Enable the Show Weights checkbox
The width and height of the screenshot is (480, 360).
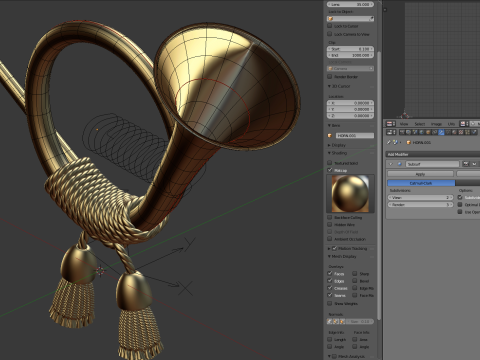click(330, 303)
